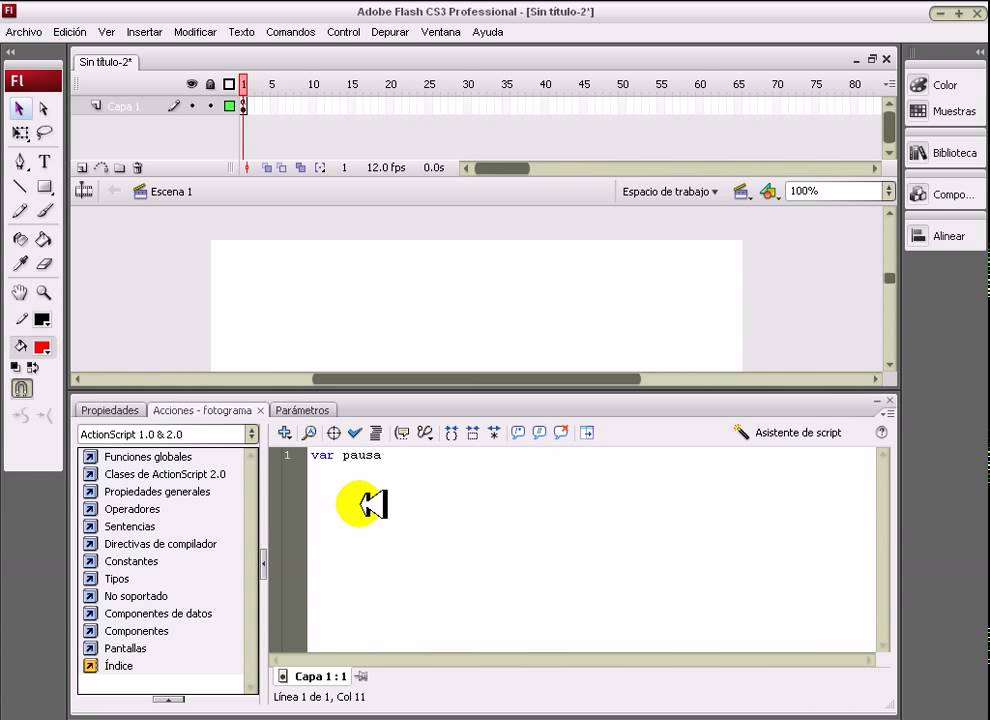Open the Alinear panel

pyautogui.click(x=945, y=236)
